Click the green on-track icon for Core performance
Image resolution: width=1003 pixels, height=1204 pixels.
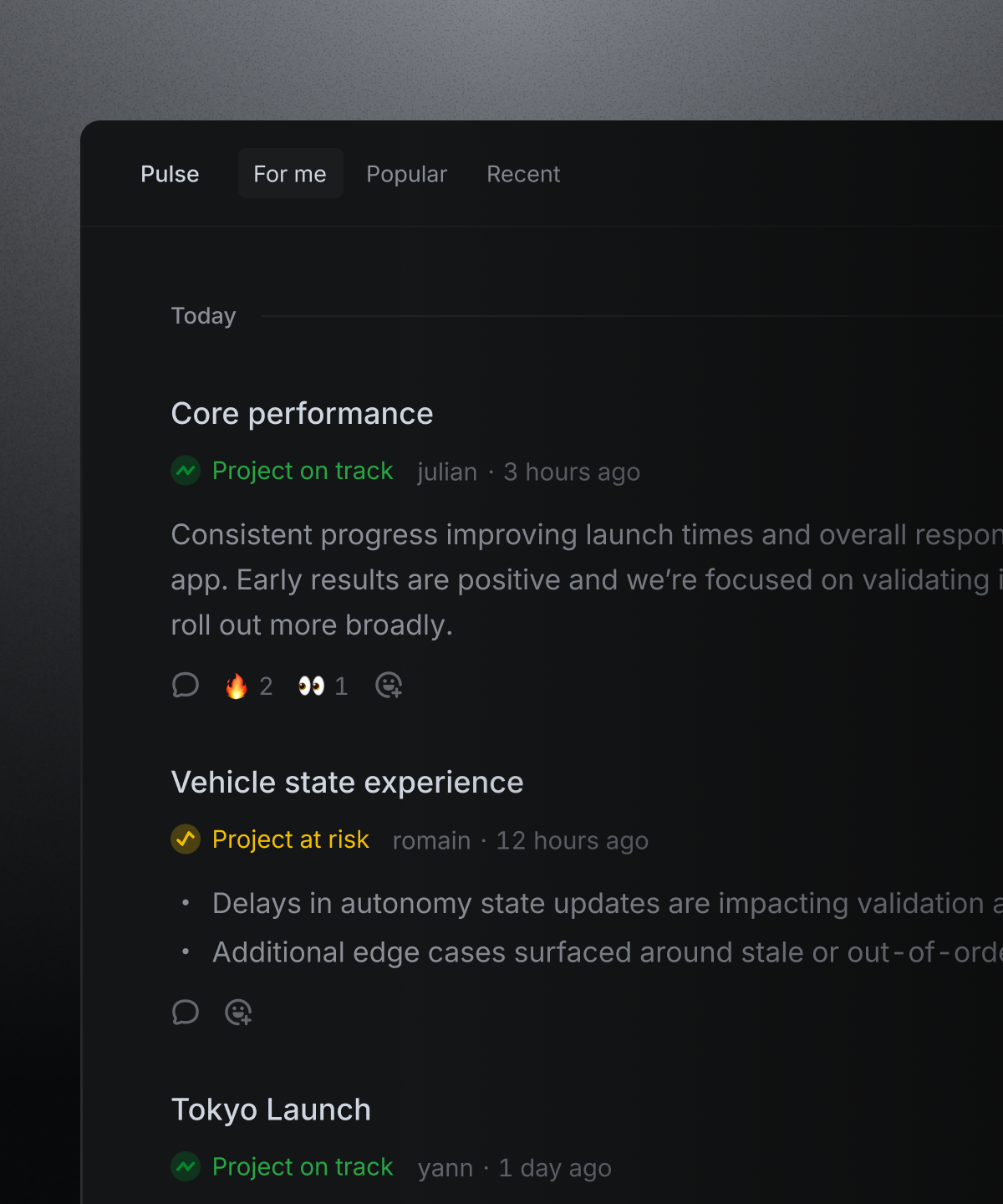(186, 471)
